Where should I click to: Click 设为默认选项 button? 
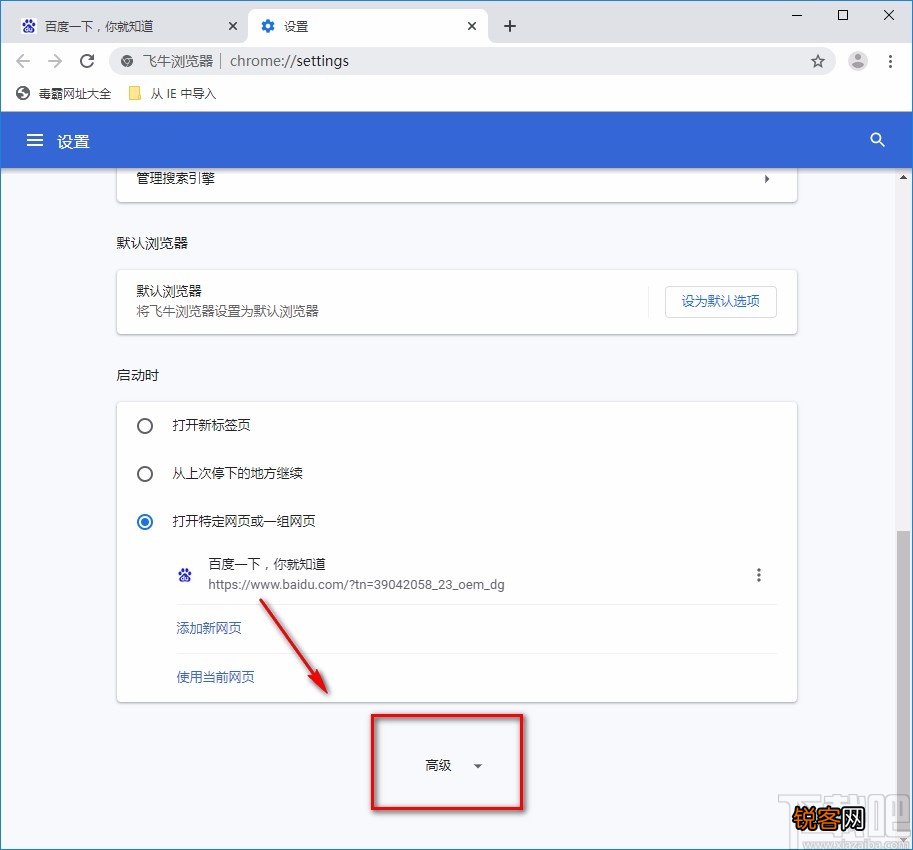(721, 302)
